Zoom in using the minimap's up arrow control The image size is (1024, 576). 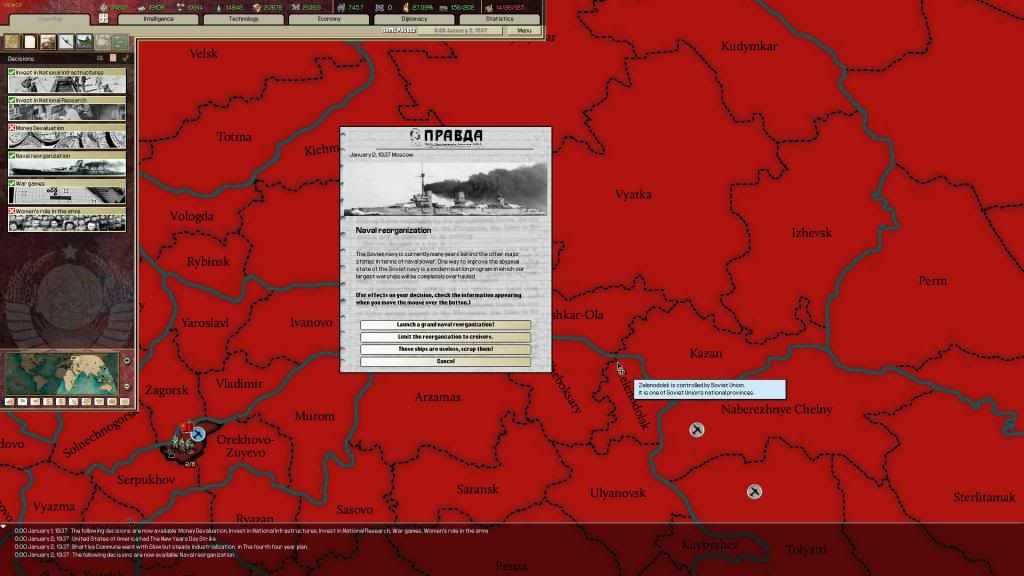(127, 360)
